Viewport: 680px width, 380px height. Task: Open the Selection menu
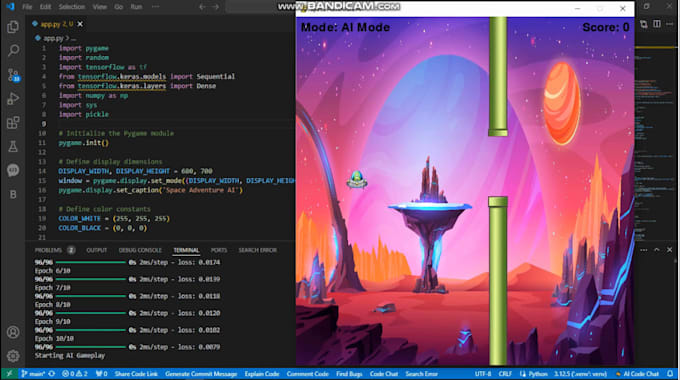(x=72, y=7)
